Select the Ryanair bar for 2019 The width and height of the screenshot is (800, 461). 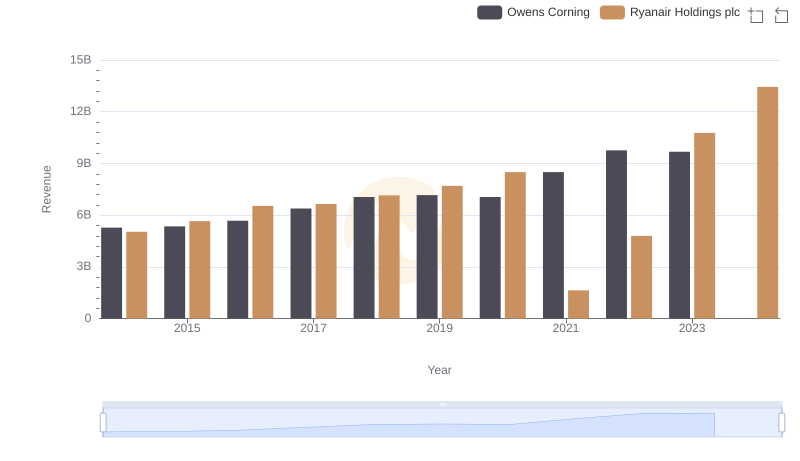(x=452, y=252)
